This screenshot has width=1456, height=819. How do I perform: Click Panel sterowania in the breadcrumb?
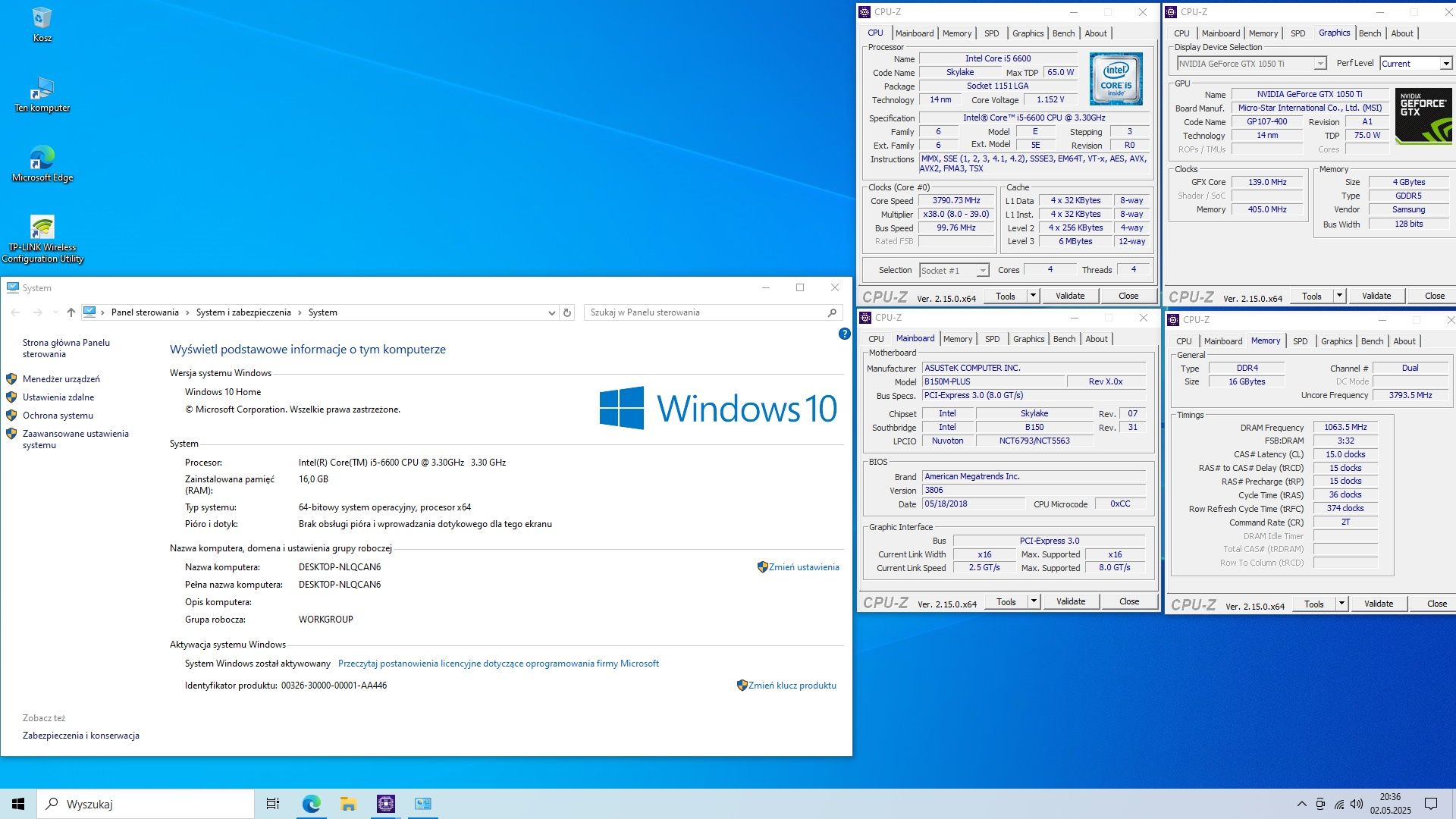pyautogui.click(x=145, y=312)
